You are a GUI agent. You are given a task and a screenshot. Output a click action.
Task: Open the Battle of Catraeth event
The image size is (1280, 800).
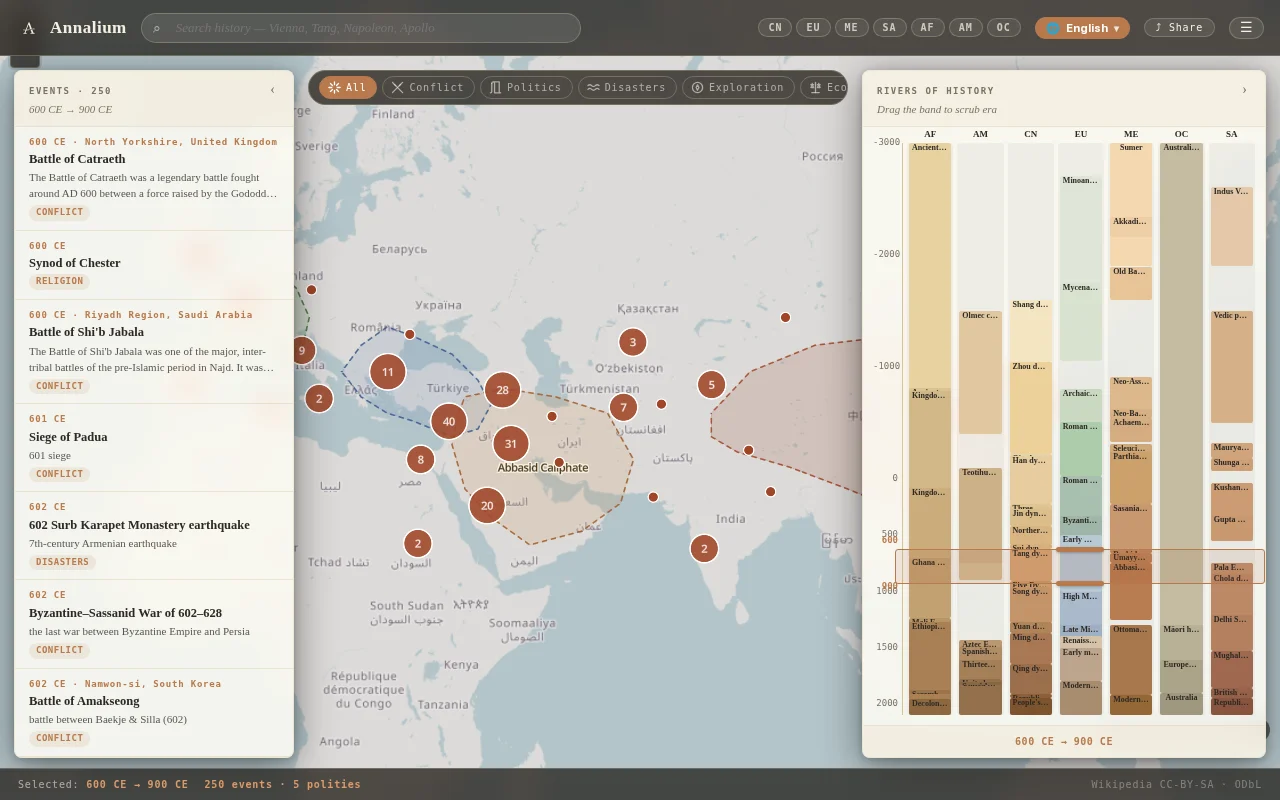[x=154, y=178]
